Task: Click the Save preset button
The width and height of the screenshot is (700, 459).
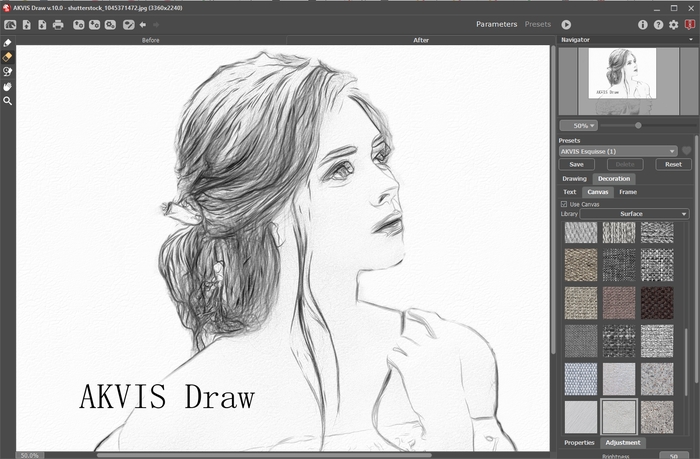Action: coord(576,164)
